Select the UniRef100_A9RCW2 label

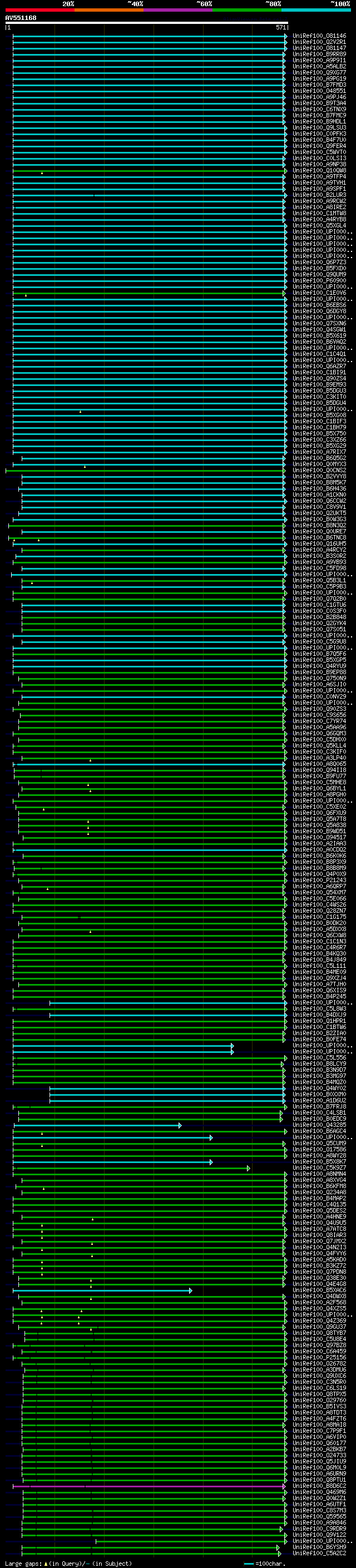point(319,201)
